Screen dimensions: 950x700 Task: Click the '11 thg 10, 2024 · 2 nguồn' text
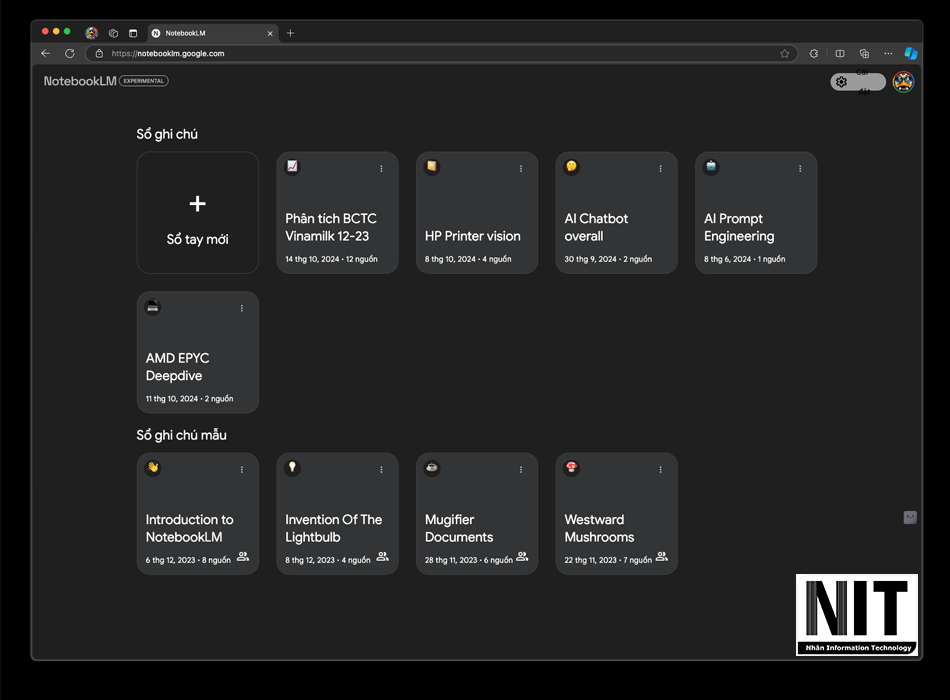tap(190, 399)
